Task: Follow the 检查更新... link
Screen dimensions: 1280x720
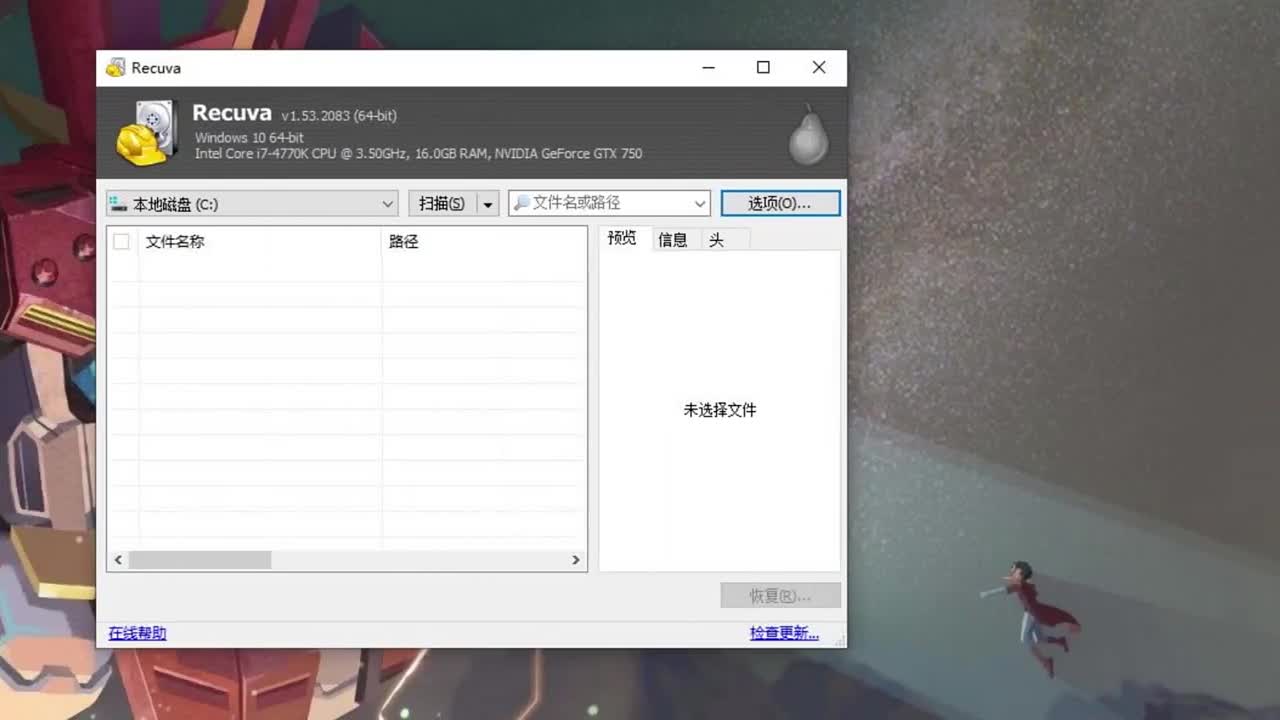Action: (x=784, y=633)
